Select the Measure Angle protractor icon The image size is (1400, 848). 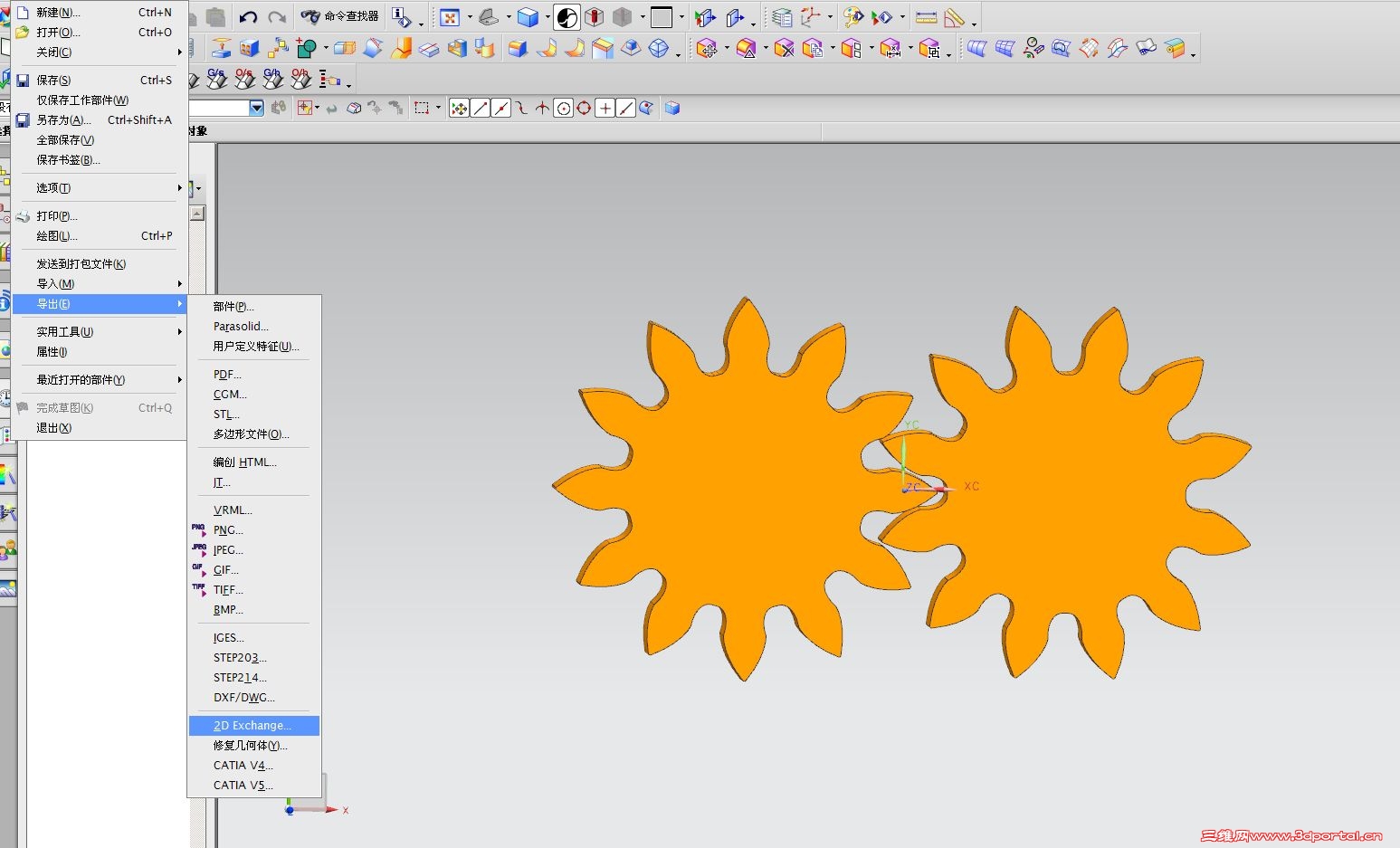pyautogui.click(x=953, y=17)
